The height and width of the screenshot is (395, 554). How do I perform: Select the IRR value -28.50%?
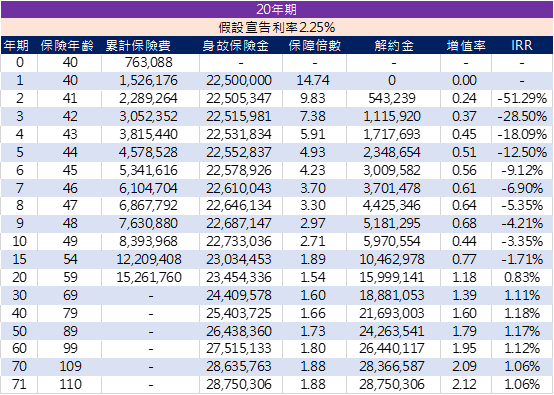[522, 117]
